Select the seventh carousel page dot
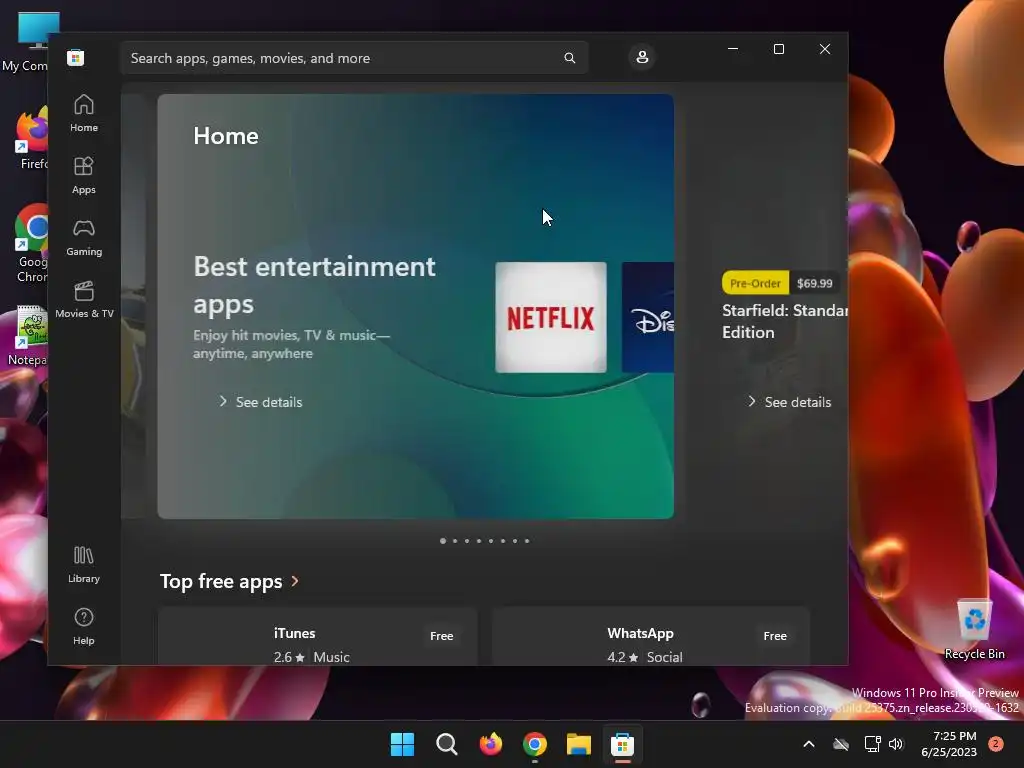Image resolution: width=1024 pixels, height=768 pixels. click(515, 541)
